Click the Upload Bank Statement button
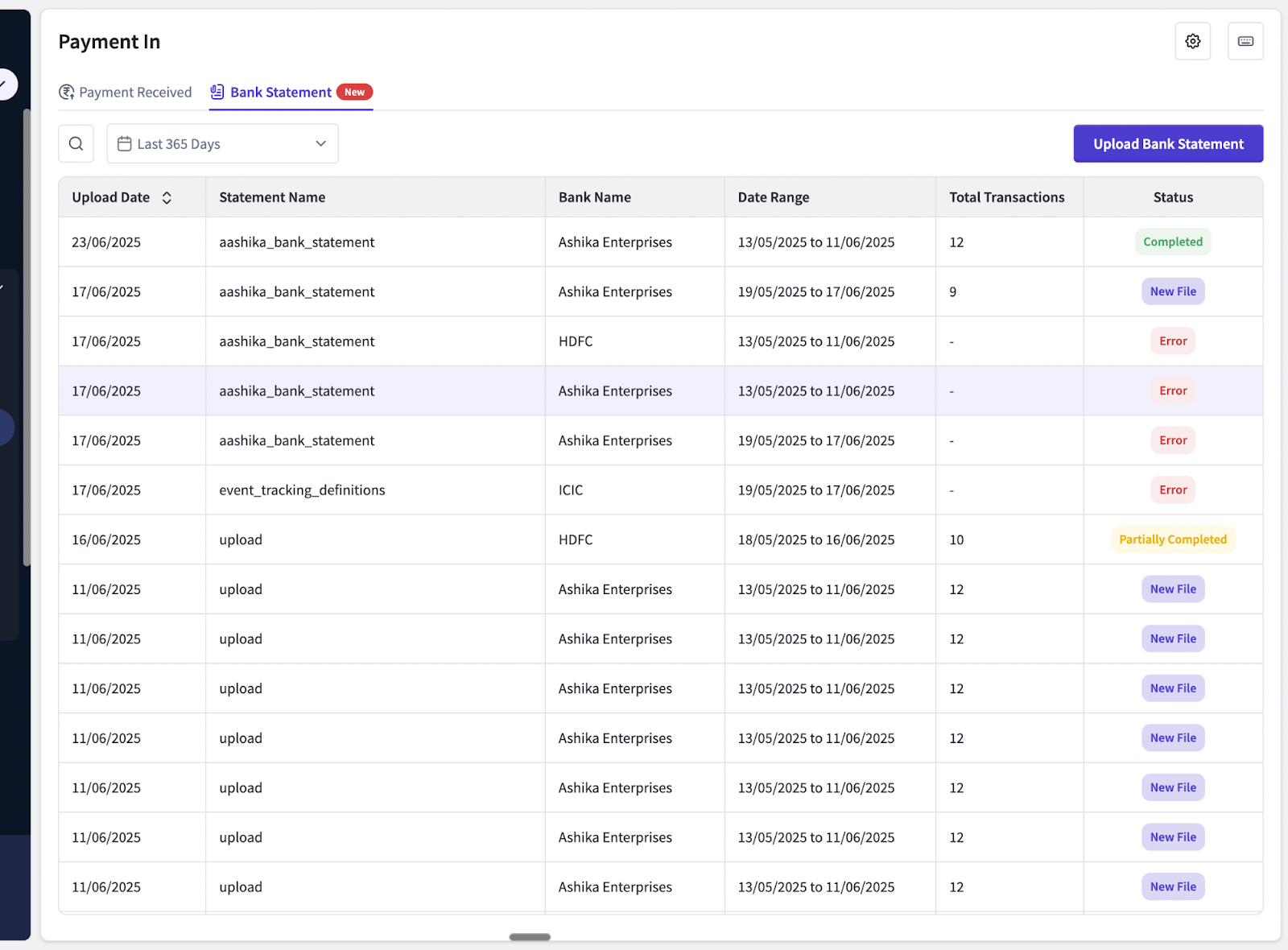The image size is (1288, 950). pyautogui.click(x=1168, y=143)
